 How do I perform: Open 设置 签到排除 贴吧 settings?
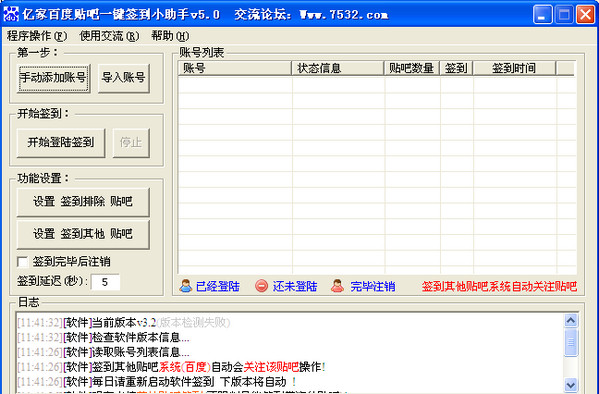83,202
